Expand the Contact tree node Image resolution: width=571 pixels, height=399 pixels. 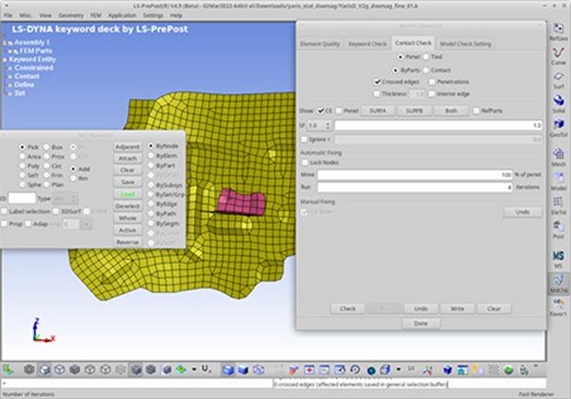click(x=10, y=76)
